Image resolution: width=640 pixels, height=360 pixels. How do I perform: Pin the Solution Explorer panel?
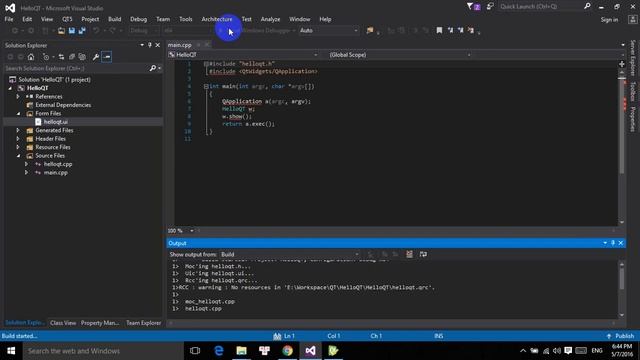[150, 45]
